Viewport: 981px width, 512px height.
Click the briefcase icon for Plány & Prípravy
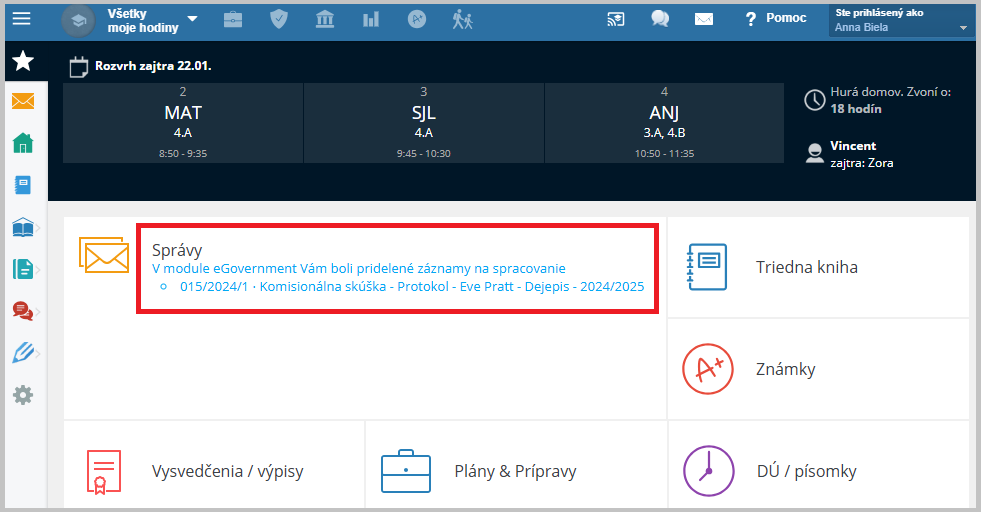[x=406, y=471]
